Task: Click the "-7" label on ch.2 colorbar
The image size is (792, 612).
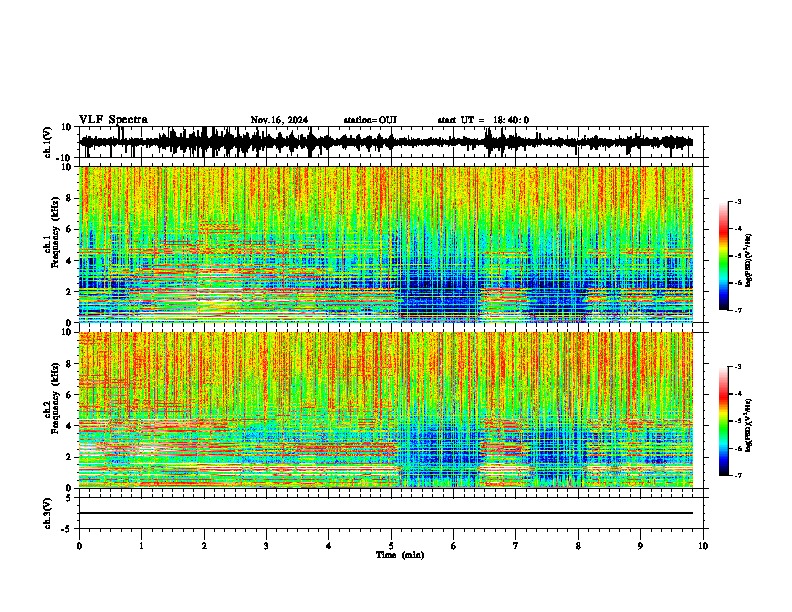Action: click(737, 476)
